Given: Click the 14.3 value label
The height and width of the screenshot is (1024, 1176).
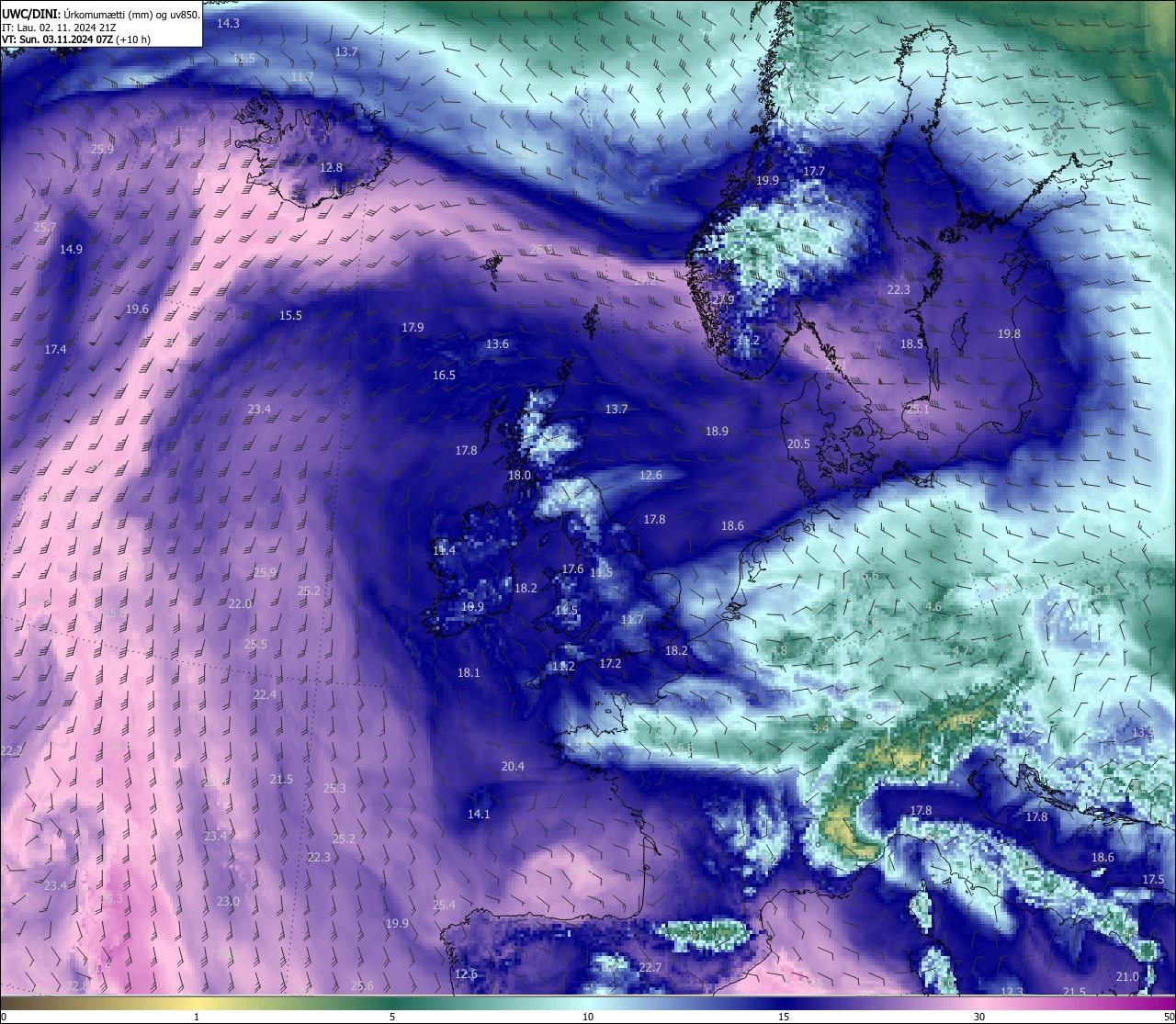Looking at the screenshot, I should (228, 23).
